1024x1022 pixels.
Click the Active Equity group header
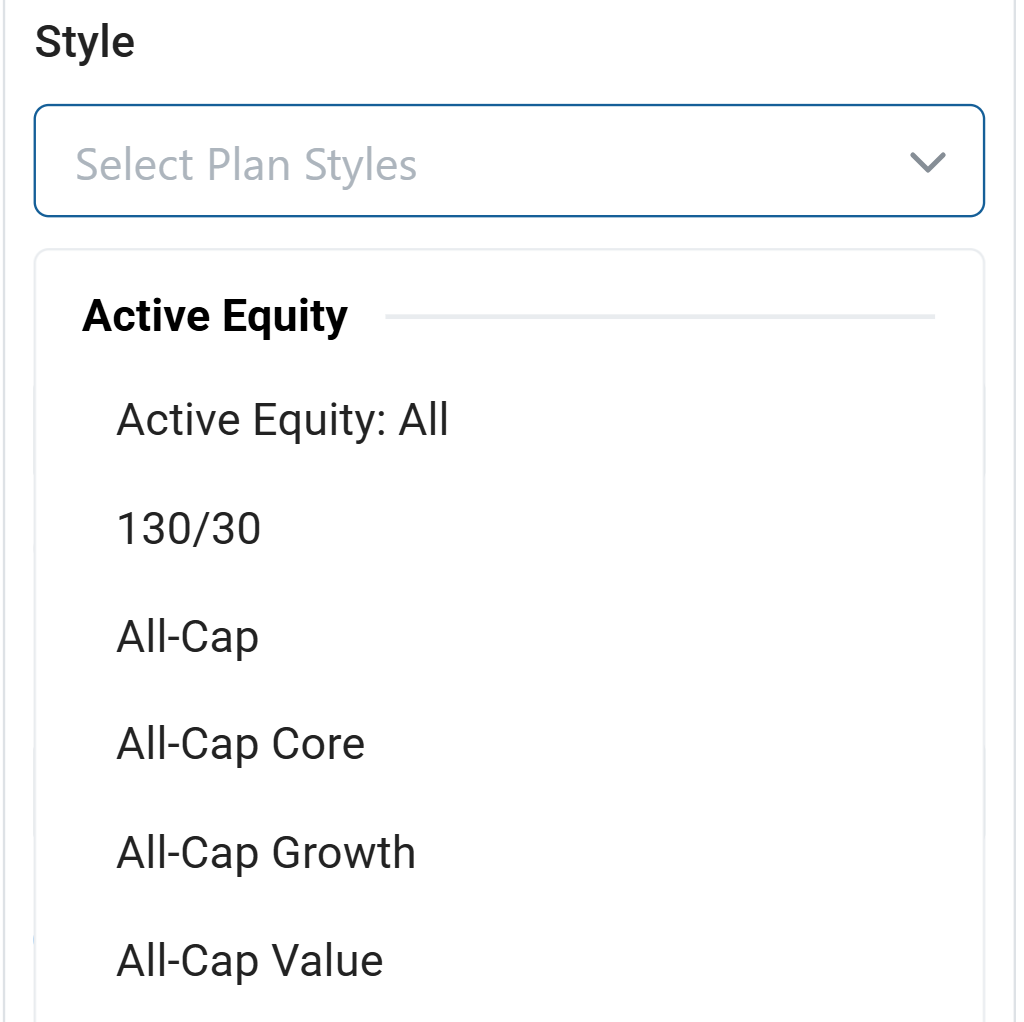tap(215, 317)
